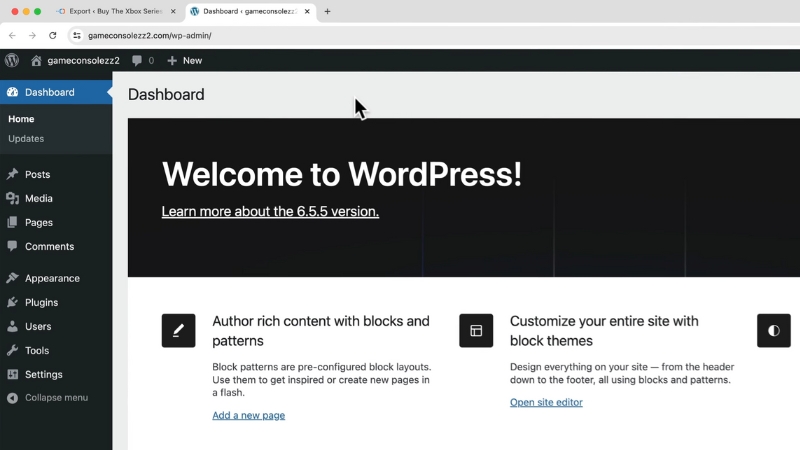800x450 pixels.
Task: Open the Plugins menu item
Action: click(41, 303)
